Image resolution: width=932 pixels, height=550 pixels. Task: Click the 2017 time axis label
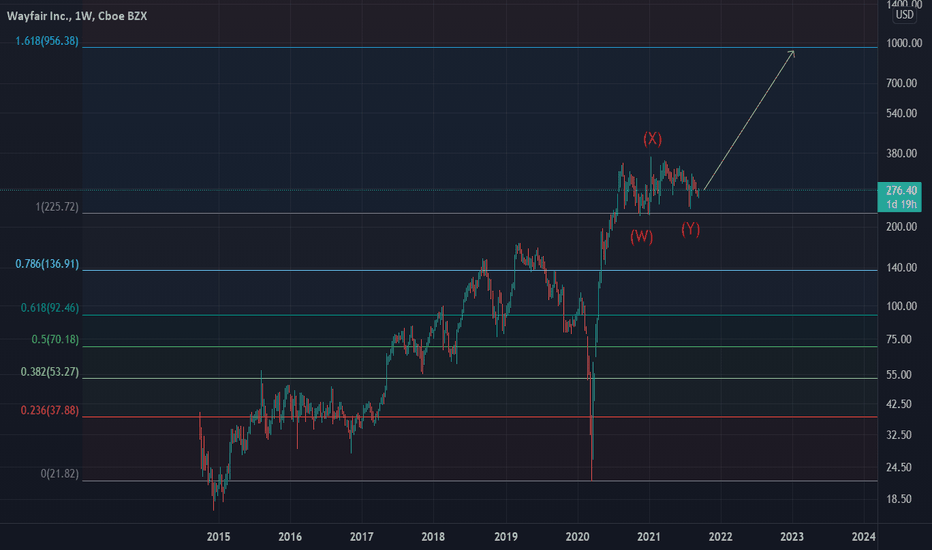(361, 537)
